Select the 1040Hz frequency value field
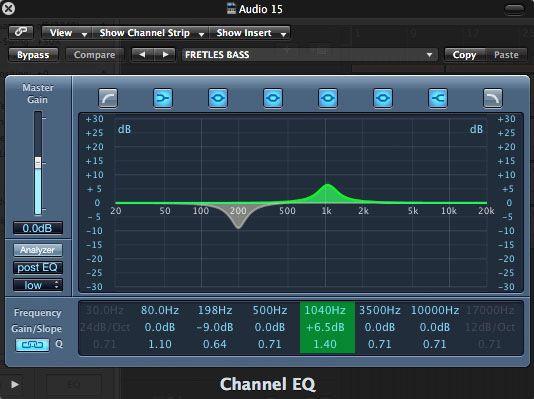Viewport: 534px width, 399px height. coord(325,310)
